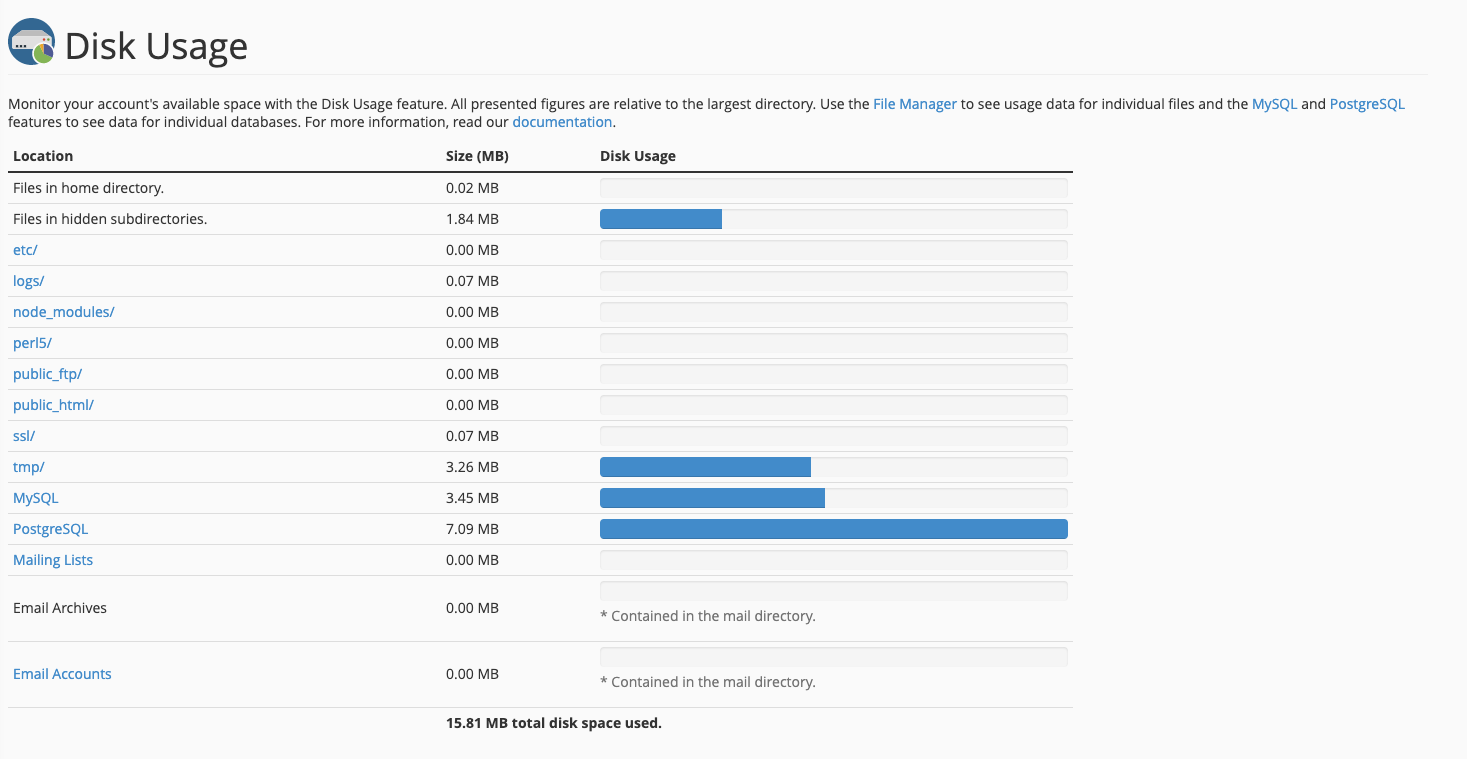This screenshot has width=1467, height=759.
Task: Open the logs/ directory link
Action: 28,281
